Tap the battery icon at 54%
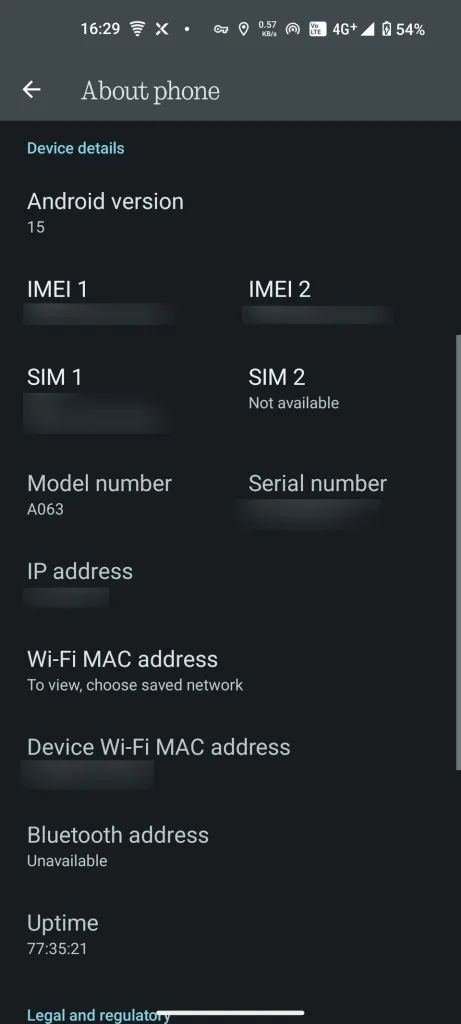Viewport: 461px width, 1024px height. pyautogui.click(x=386, y=29)
